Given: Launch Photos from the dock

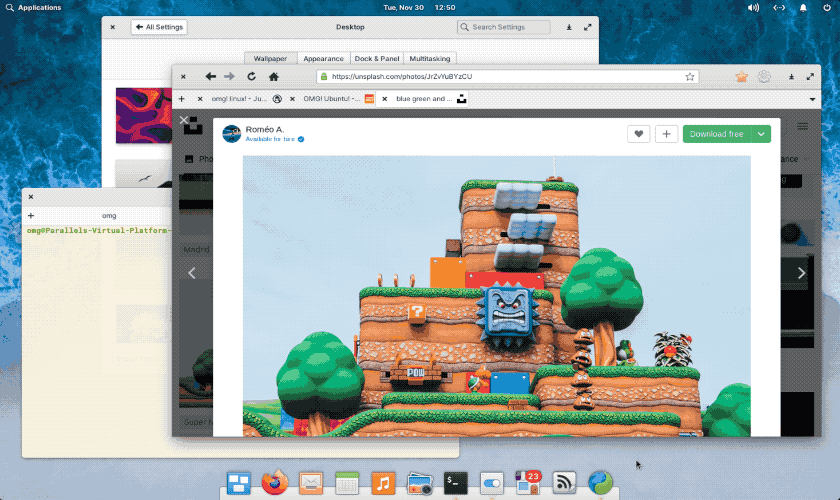Looking at the screenshot, I should point(419,483).
